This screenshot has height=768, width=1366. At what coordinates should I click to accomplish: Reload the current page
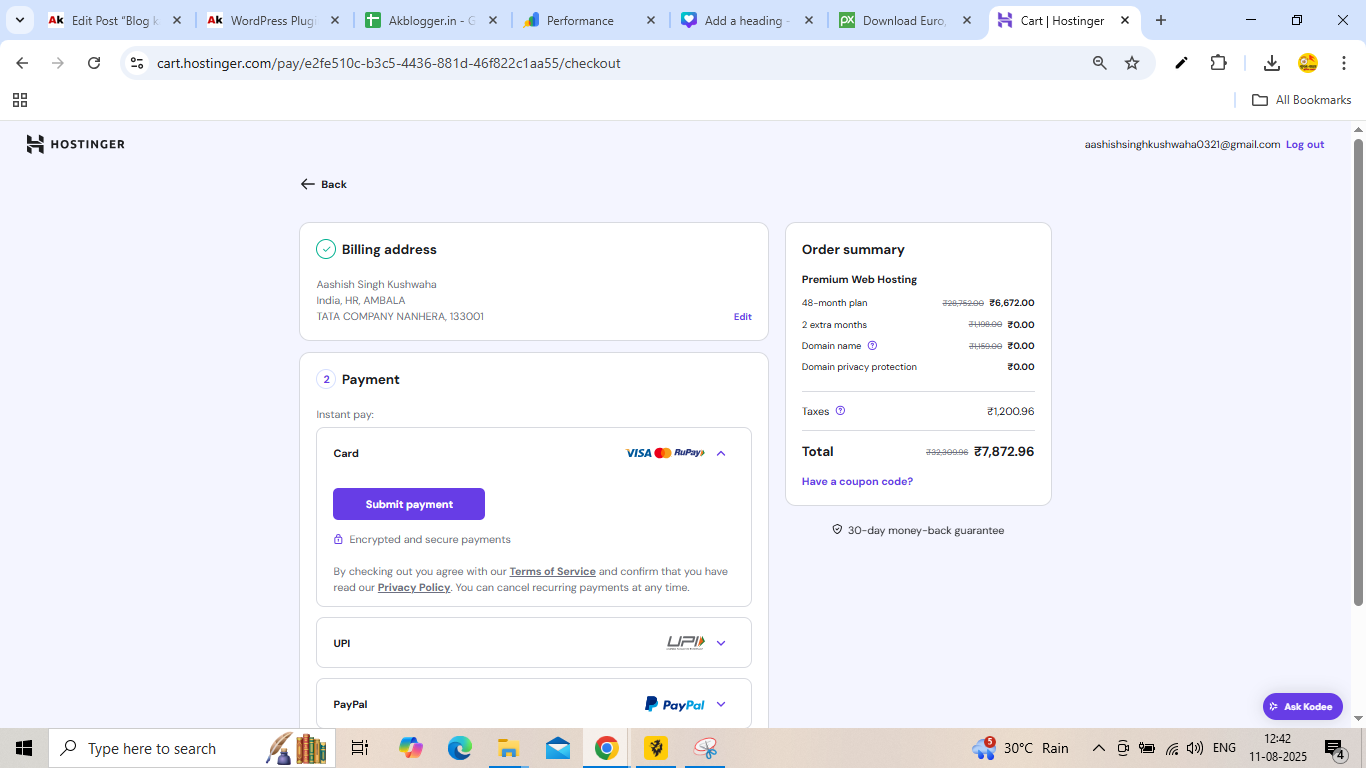(94, 63)
